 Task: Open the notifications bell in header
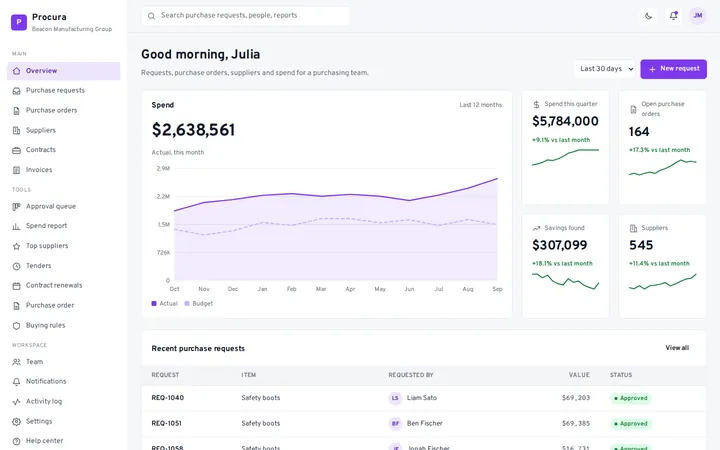pyautogui.click(x=673, y=16)
